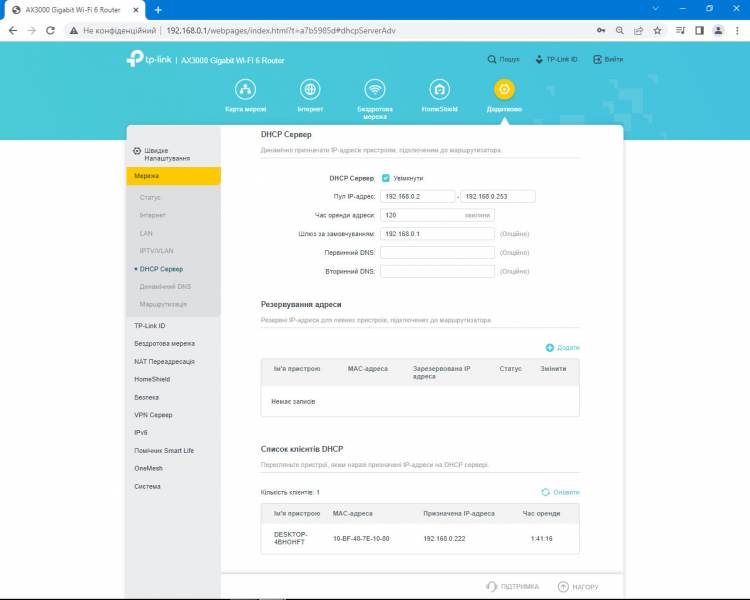Click the Back to top (НАГОРУ) button

tap(578, 587)
